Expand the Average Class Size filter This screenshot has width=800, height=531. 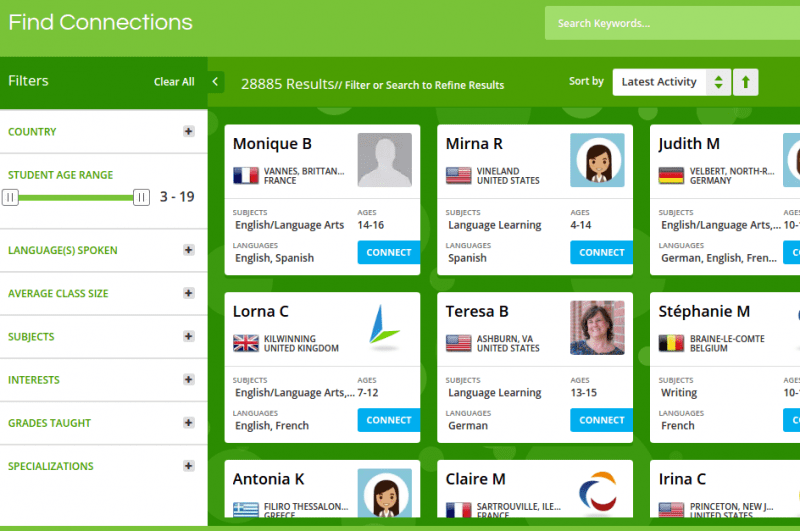tap(188, 293)
